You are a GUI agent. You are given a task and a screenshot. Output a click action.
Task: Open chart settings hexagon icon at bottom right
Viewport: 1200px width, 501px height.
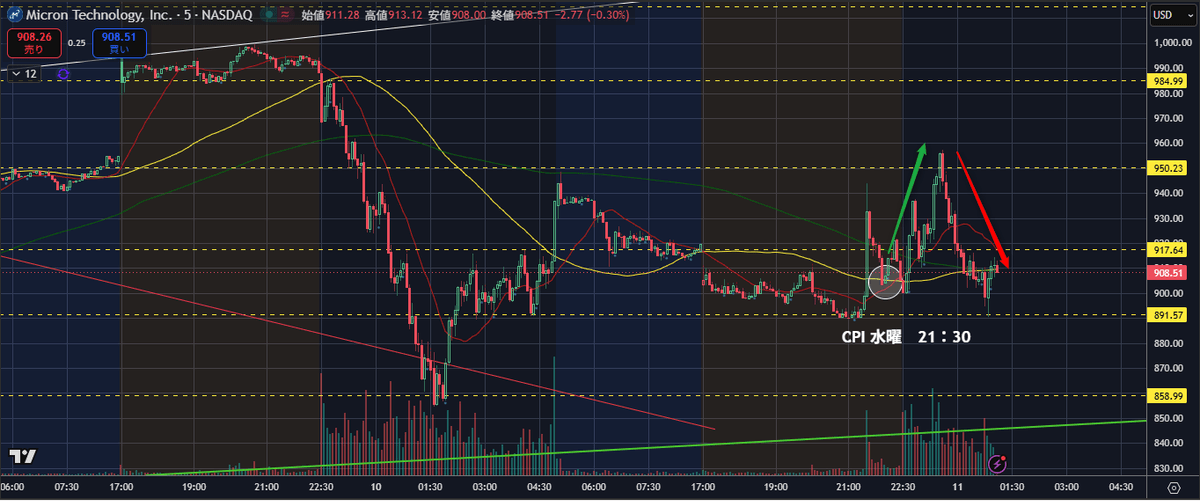point(1173,489)
